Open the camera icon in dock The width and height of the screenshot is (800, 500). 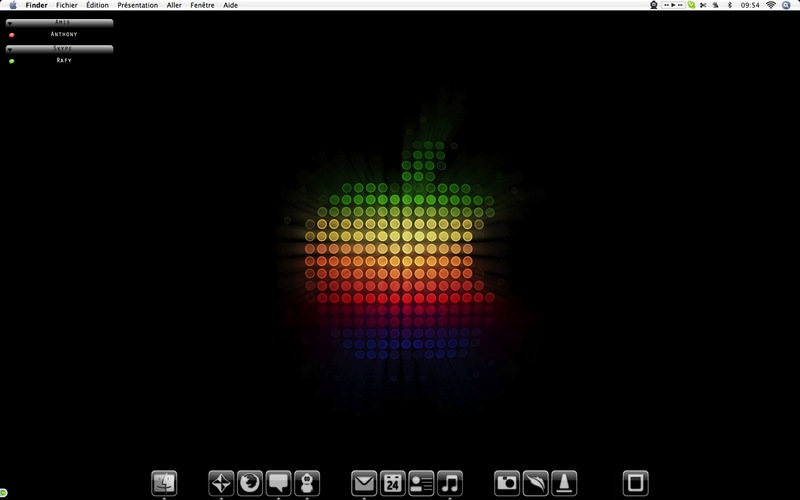click(x=507, y=483)
